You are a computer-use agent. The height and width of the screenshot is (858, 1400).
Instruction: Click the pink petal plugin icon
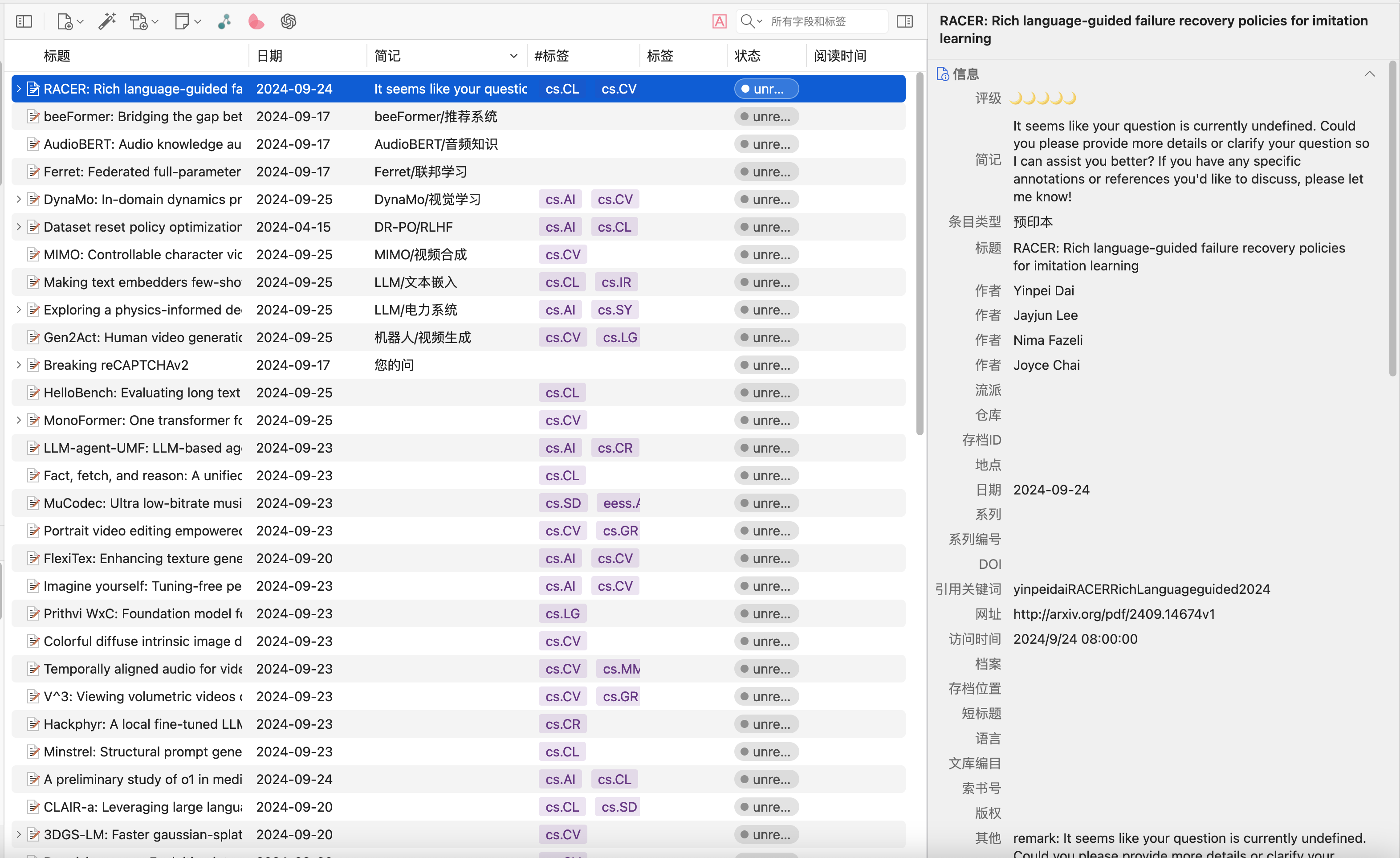point(256,22)
